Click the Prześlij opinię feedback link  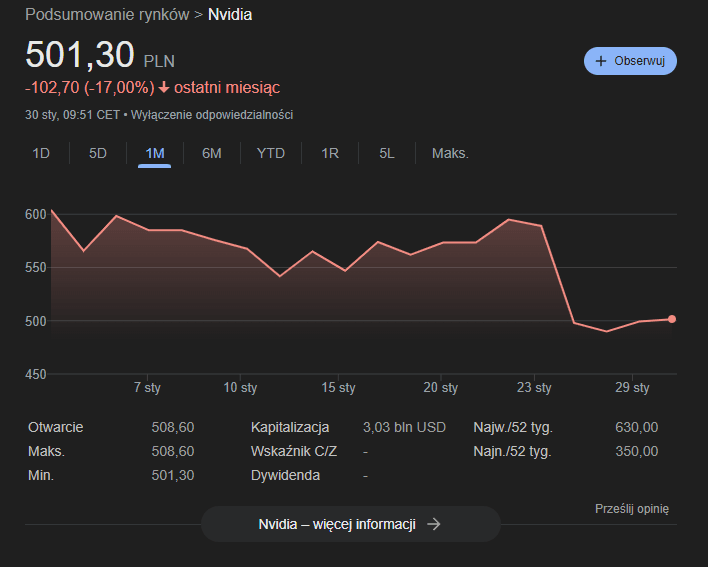[x=632, y=508]
